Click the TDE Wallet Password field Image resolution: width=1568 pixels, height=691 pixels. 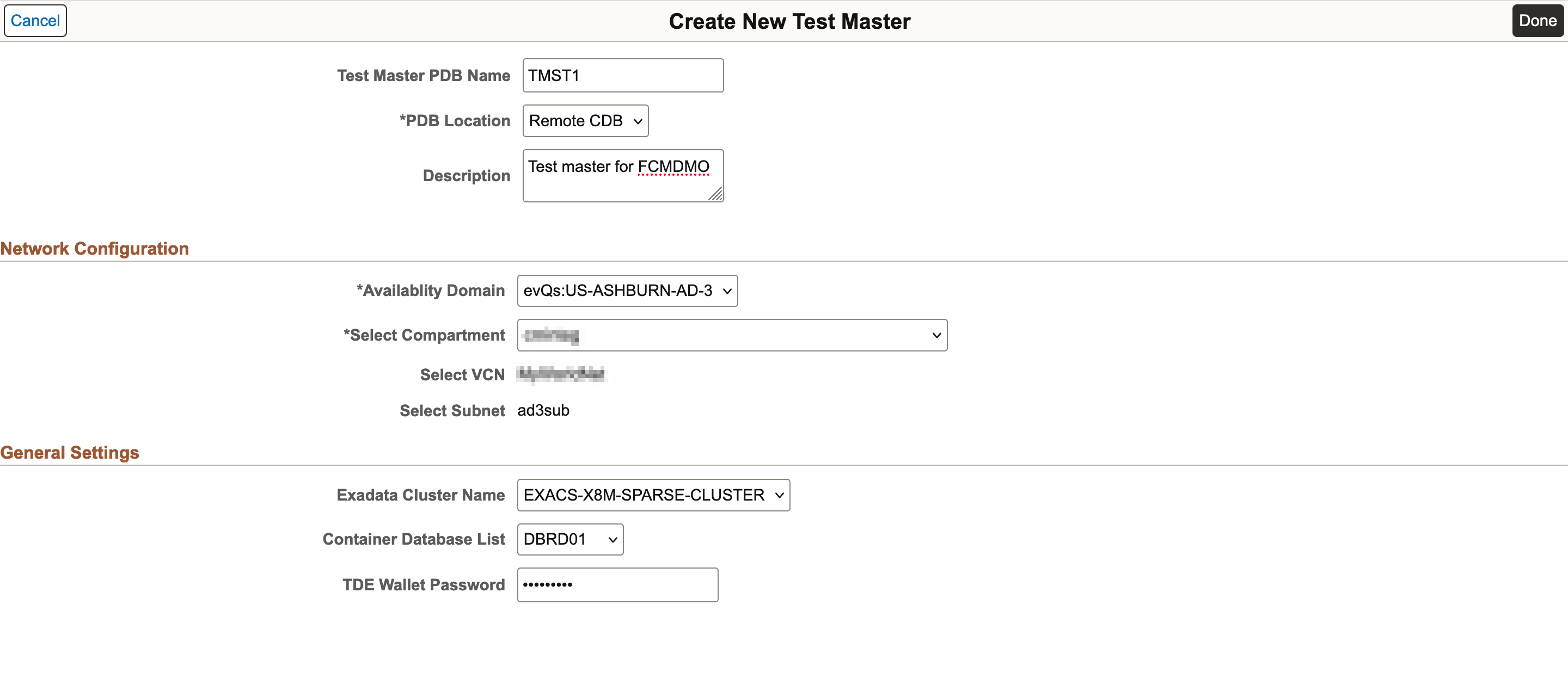617,585
